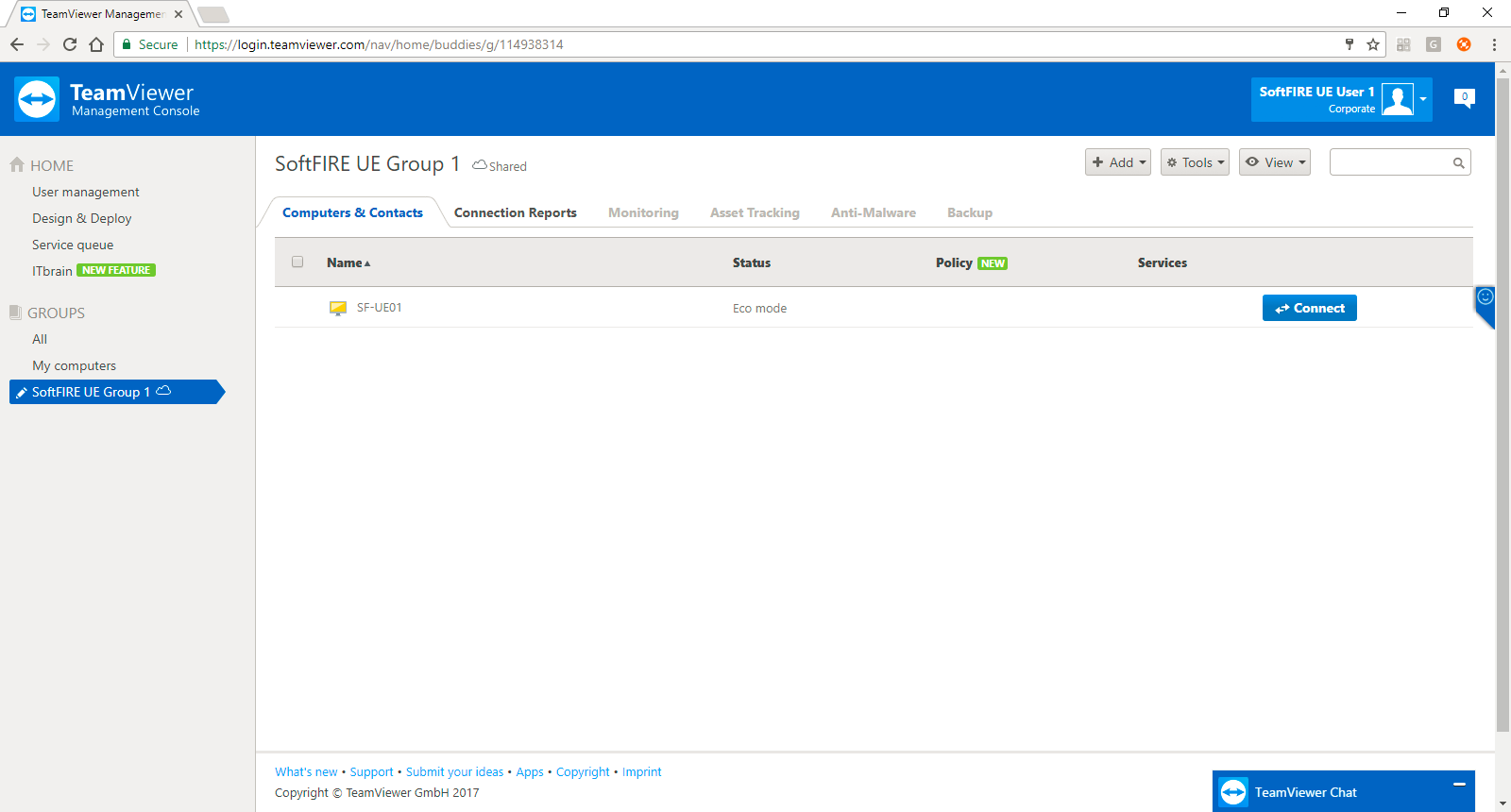
Task: Click the page vertical scrollbar
Action: click(1503, 404)
